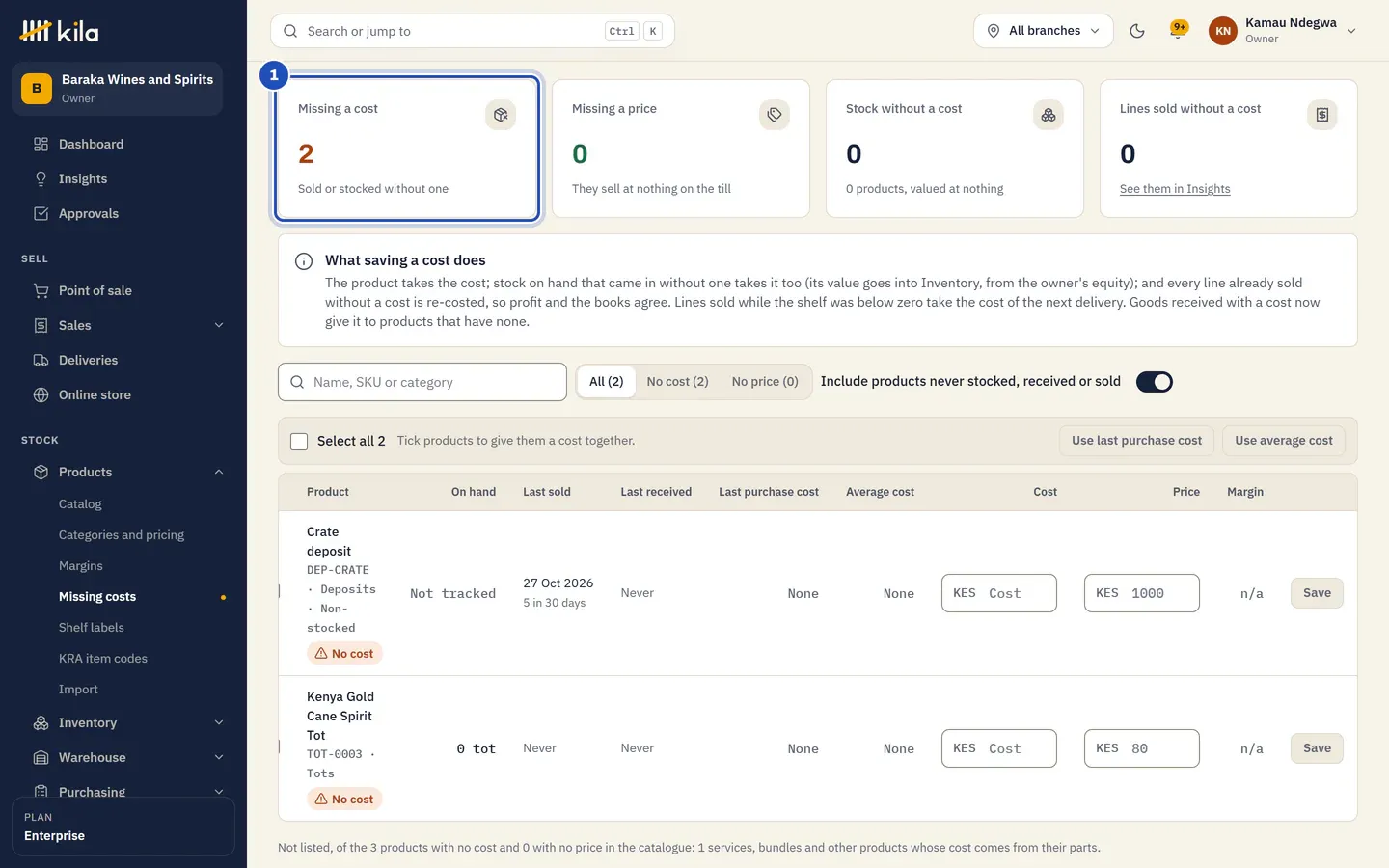Click the Sales receipt icon
The image size is (1389, 868).
click(x=41, y=325)
